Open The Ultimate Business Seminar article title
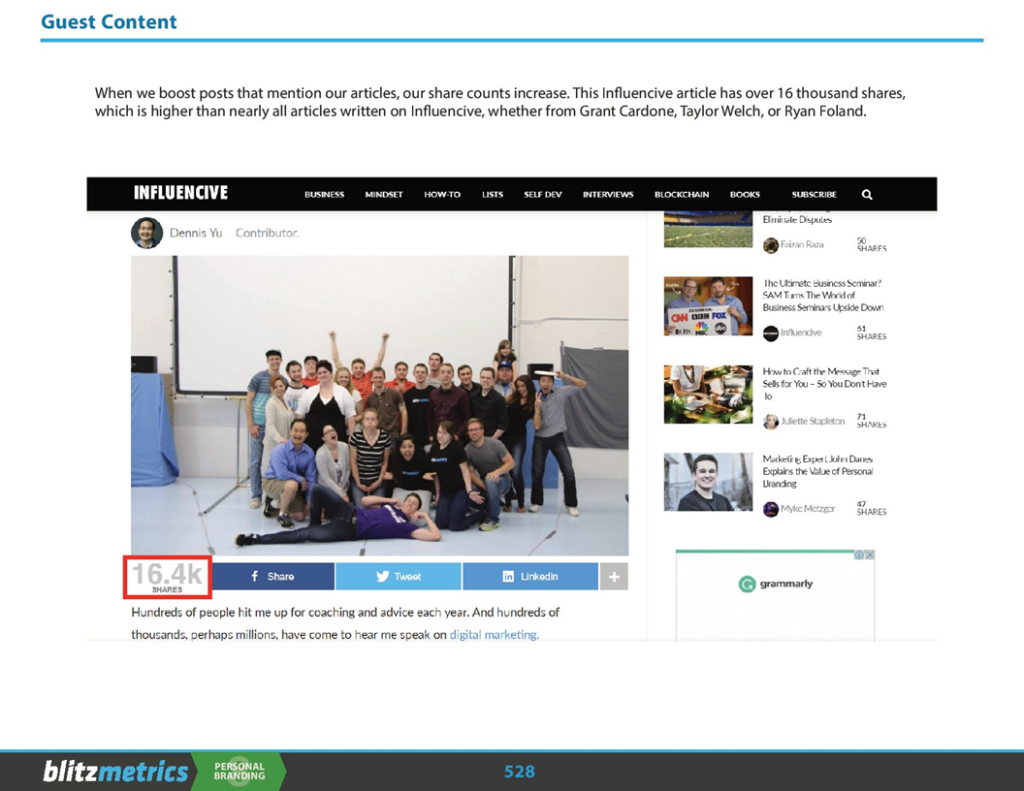1024x791 pixels. (823, 295)
